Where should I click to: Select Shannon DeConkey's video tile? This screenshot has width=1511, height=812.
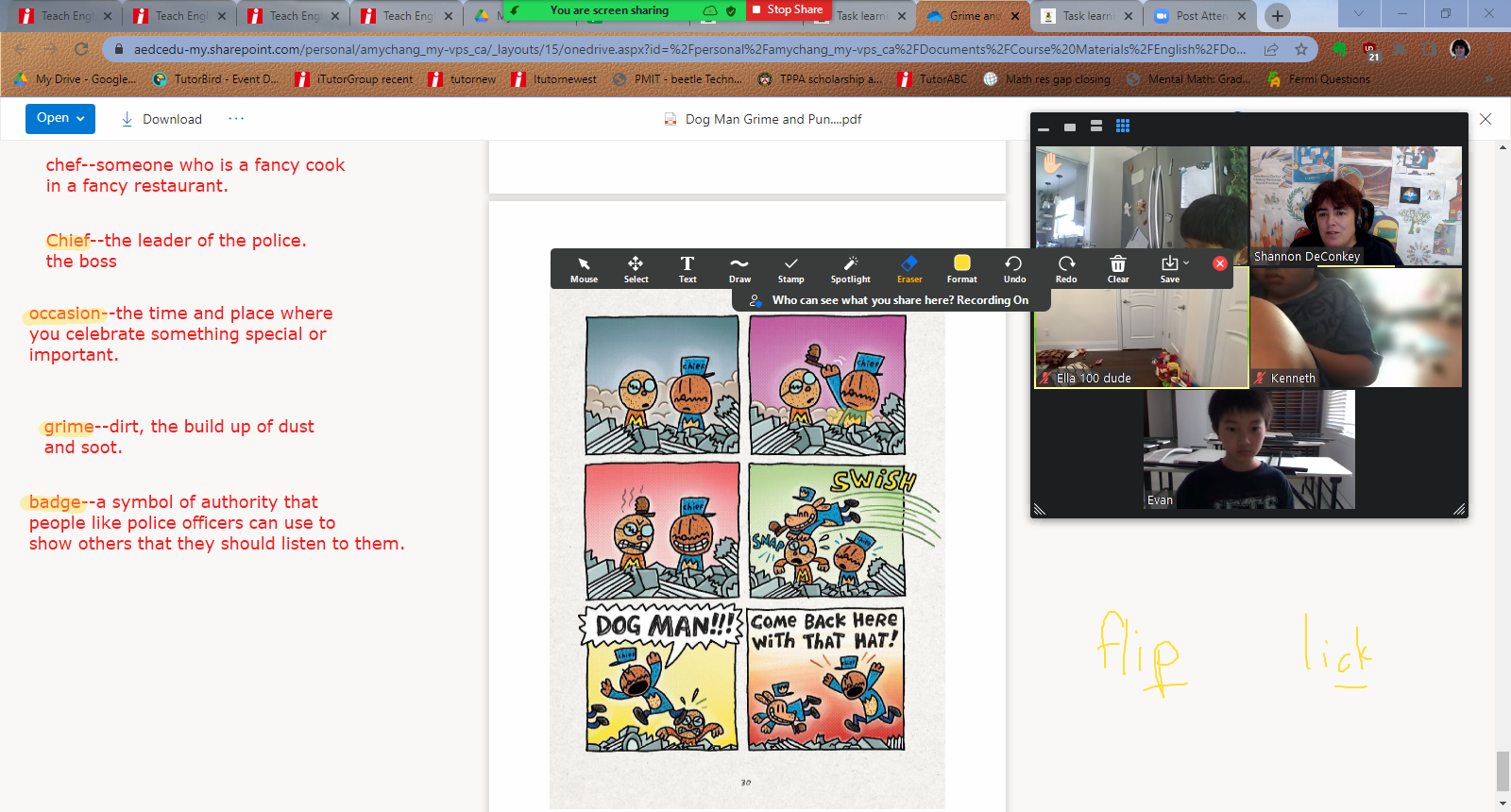[1356, 205]
